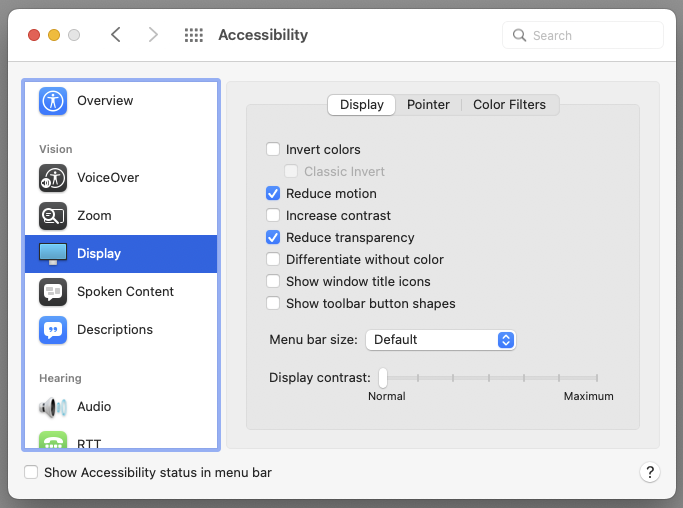Select the Spoken Content icon
The image size is (683, 508).
coord(53,291)
